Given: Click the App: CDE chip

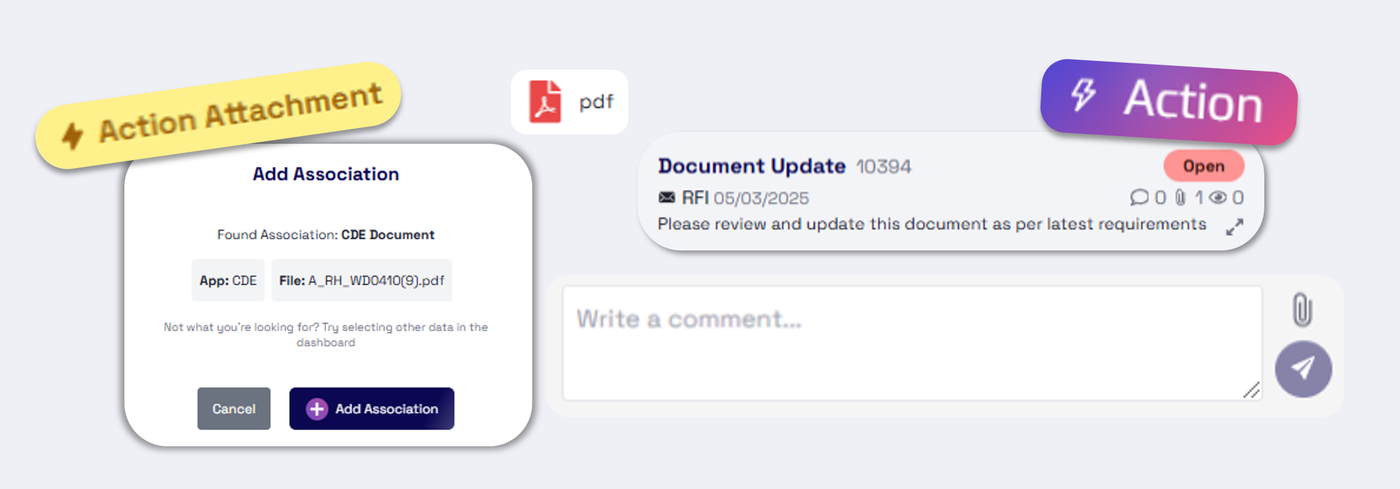Looking at the screenshot, I should 228,281.
